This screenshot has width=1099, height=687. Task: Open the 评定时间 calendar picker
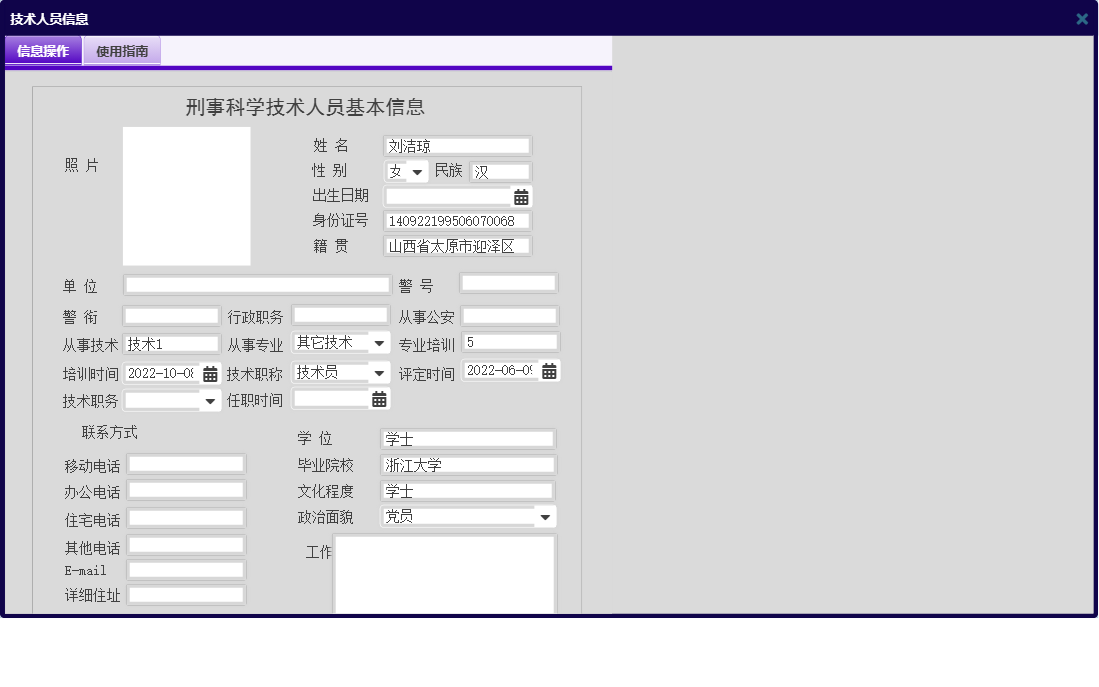547,370
